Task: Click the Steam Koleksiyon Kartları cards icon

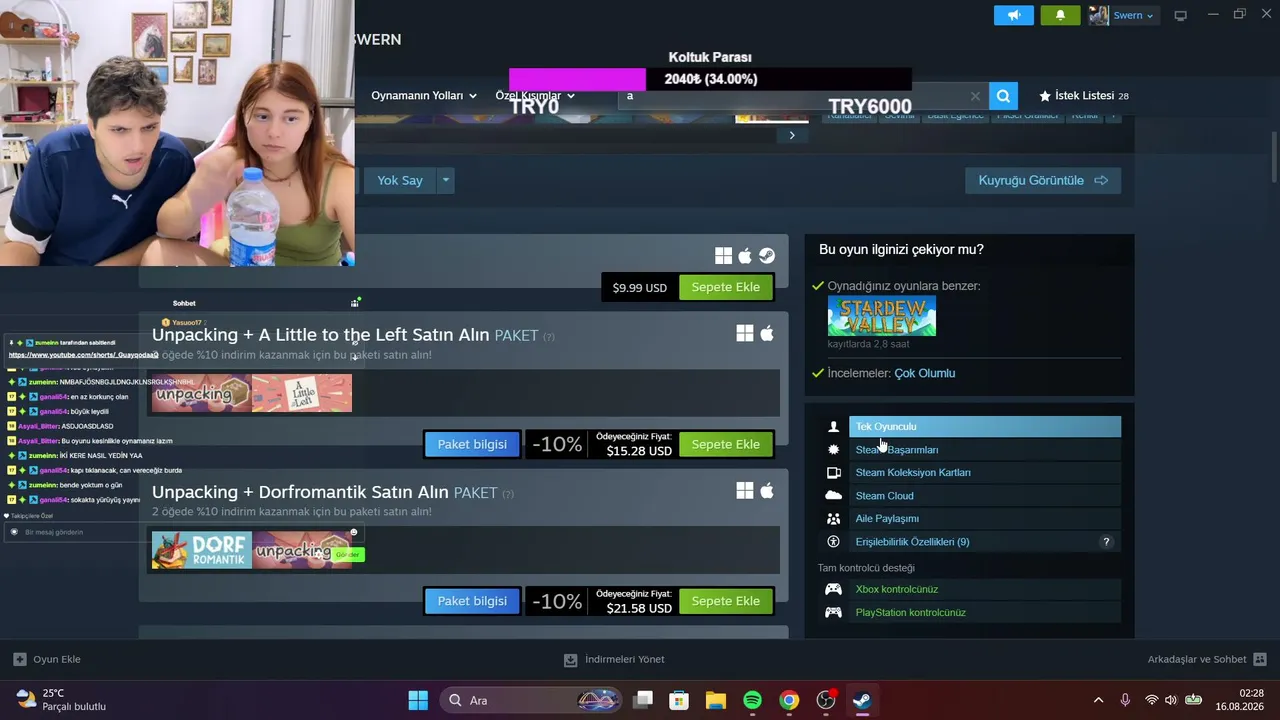Action: [834, 473]
